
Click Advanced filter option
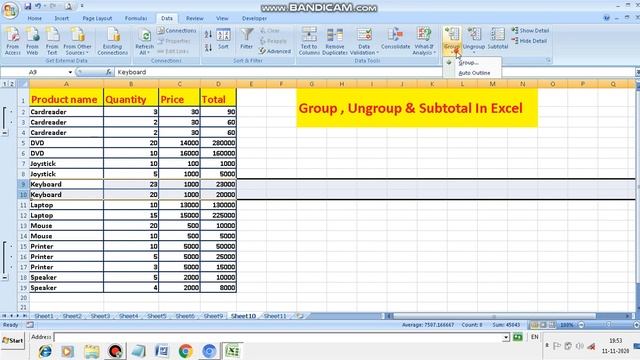tap(275, 51)
